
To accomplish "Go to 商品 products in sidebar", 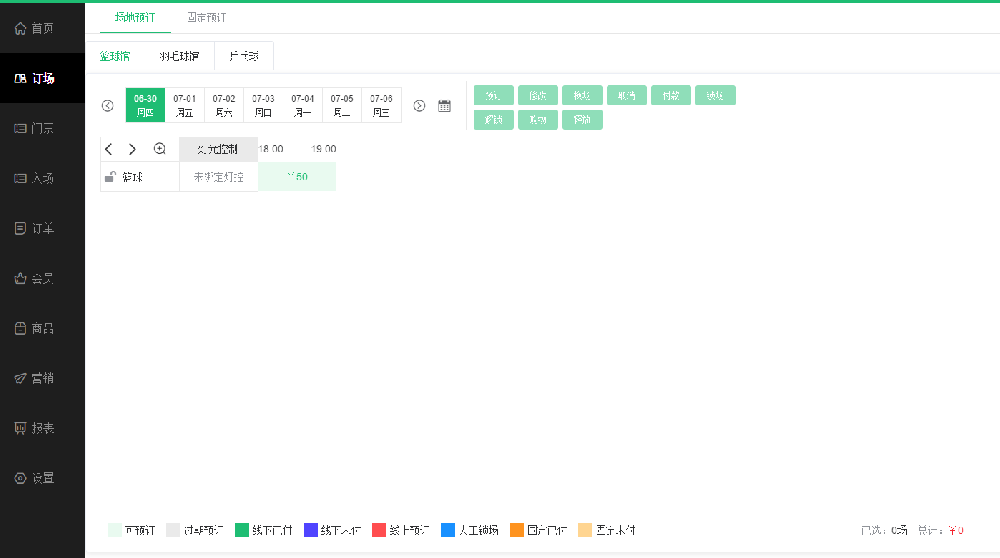I will [20, 328].
